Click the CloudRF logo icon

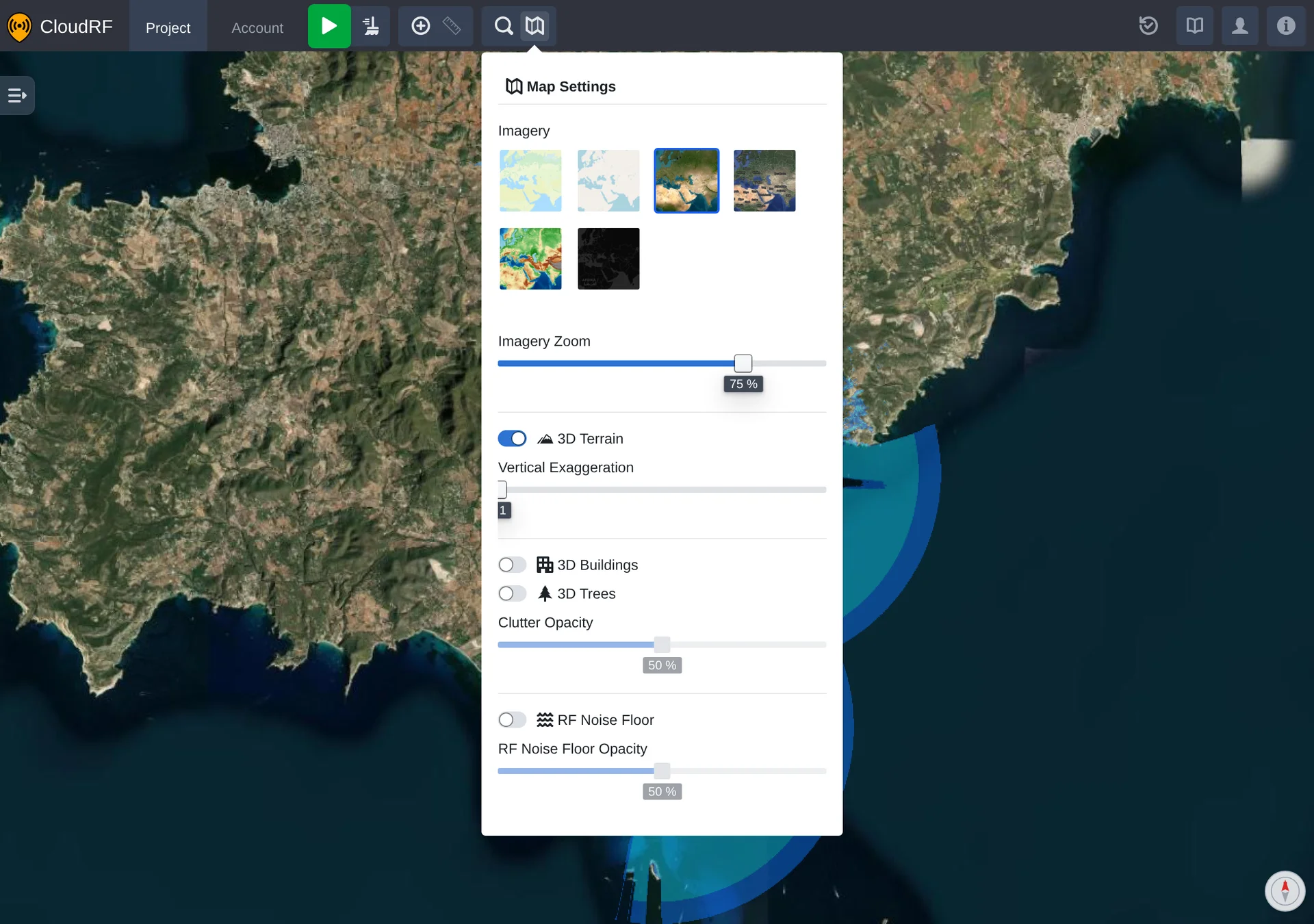(x=19, y=27)
